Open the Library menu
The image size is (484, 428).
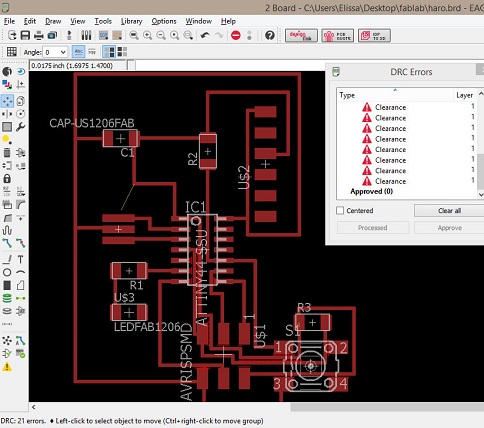(x=131, y=21)
